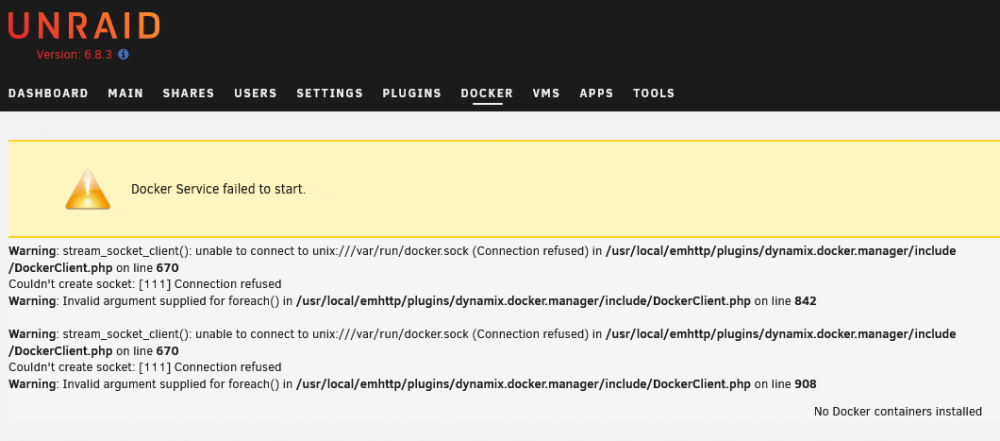Click the 'No Docker containers installed' text

898,412
